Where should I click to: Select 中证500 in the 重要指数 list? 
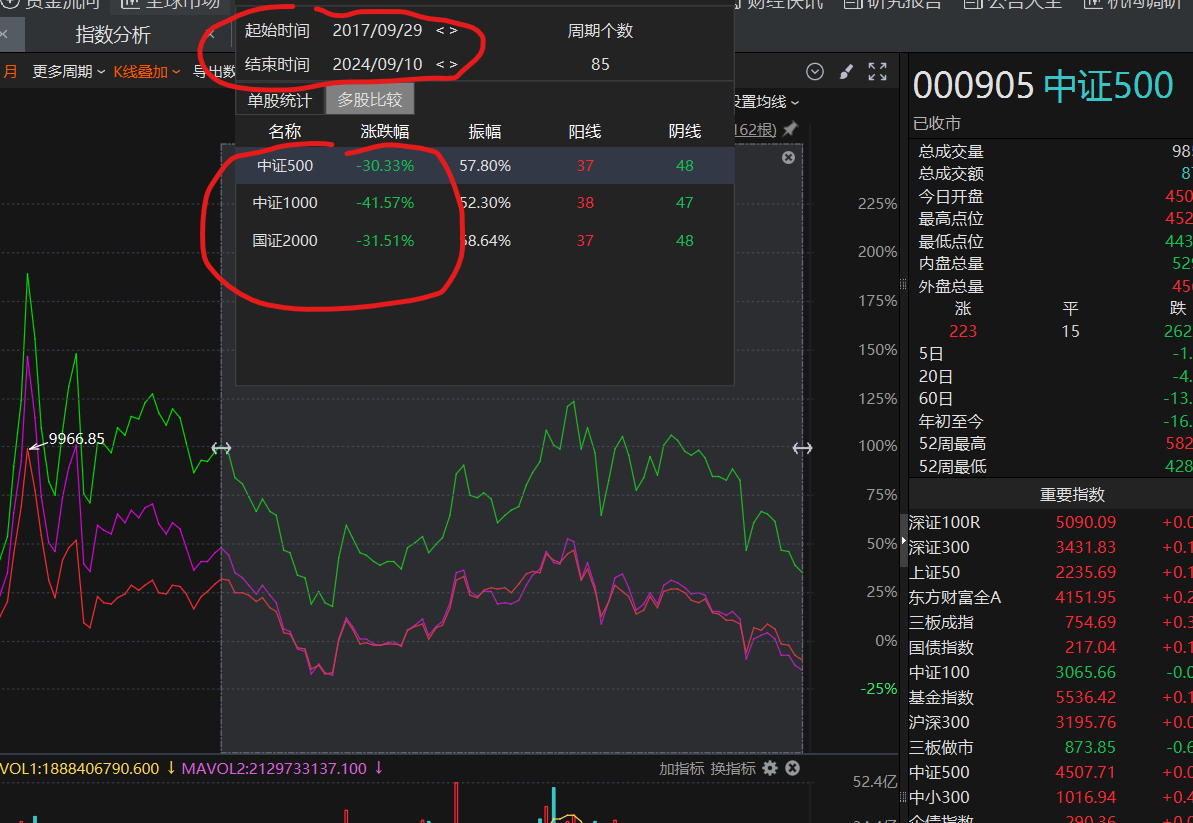tap(939, 772)
